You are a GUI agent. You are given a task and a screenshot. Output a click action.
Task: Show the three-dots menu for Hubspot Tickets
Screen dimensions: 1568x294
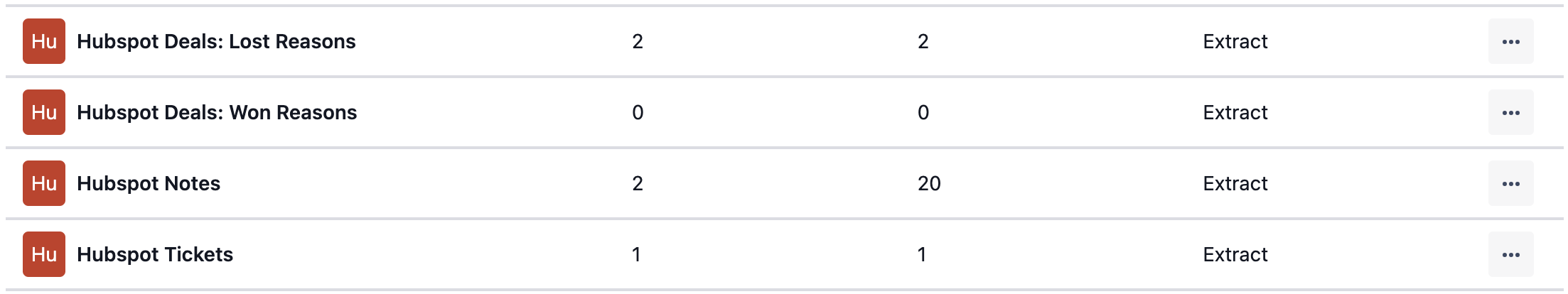tap(1510, 254)
